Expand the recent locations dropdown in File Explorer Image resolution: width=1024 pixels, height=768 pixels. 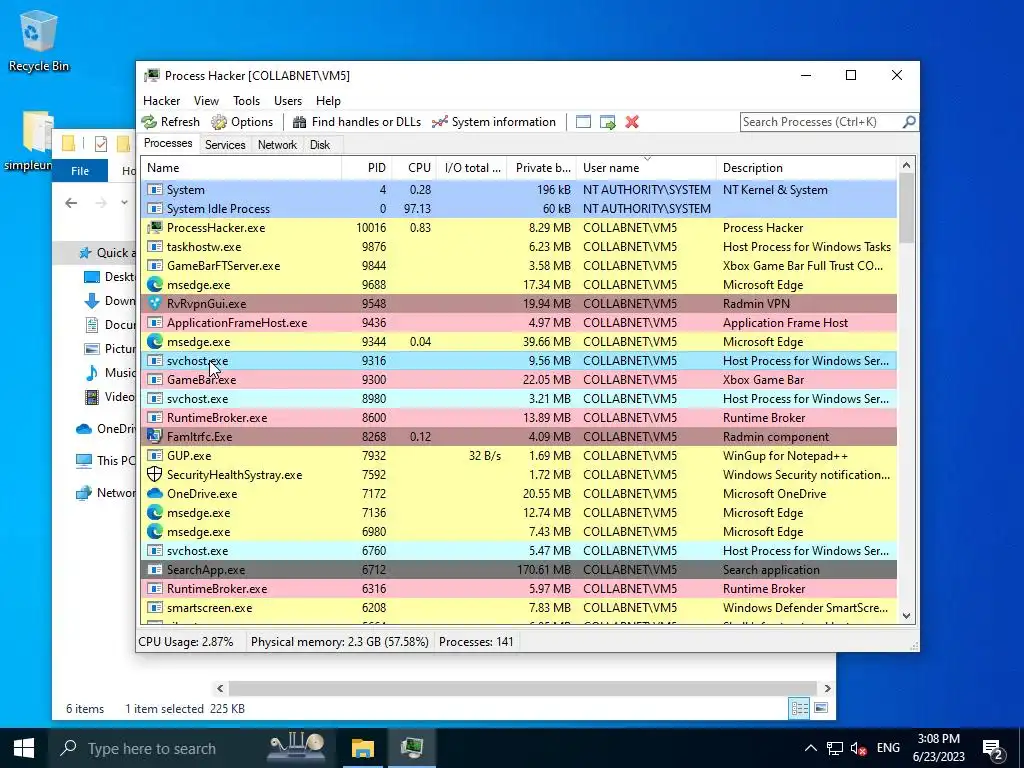(x=124, y=203)
